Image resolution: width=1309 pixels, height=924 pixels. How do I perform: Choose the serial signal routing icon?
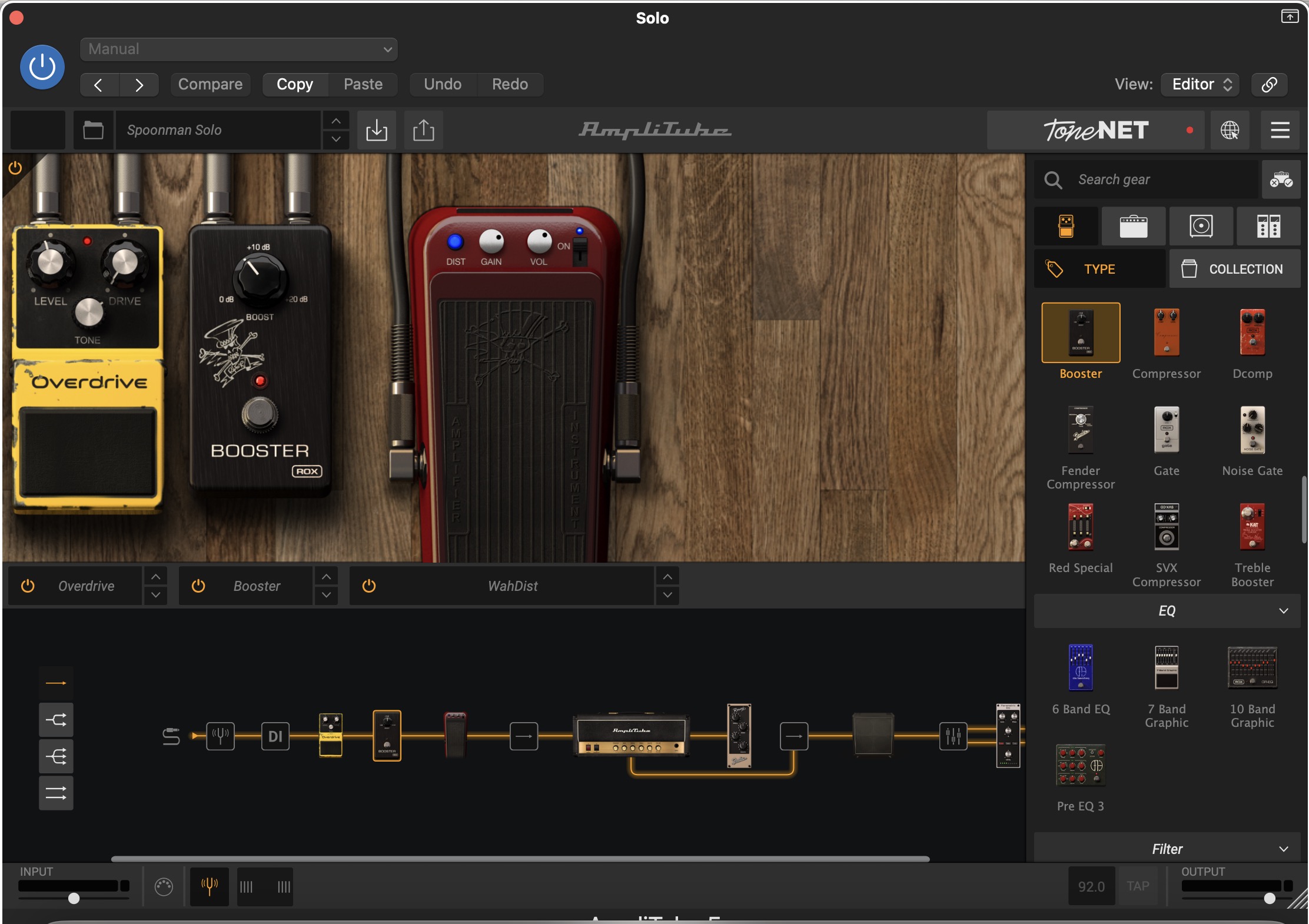[x=56, y=683]
